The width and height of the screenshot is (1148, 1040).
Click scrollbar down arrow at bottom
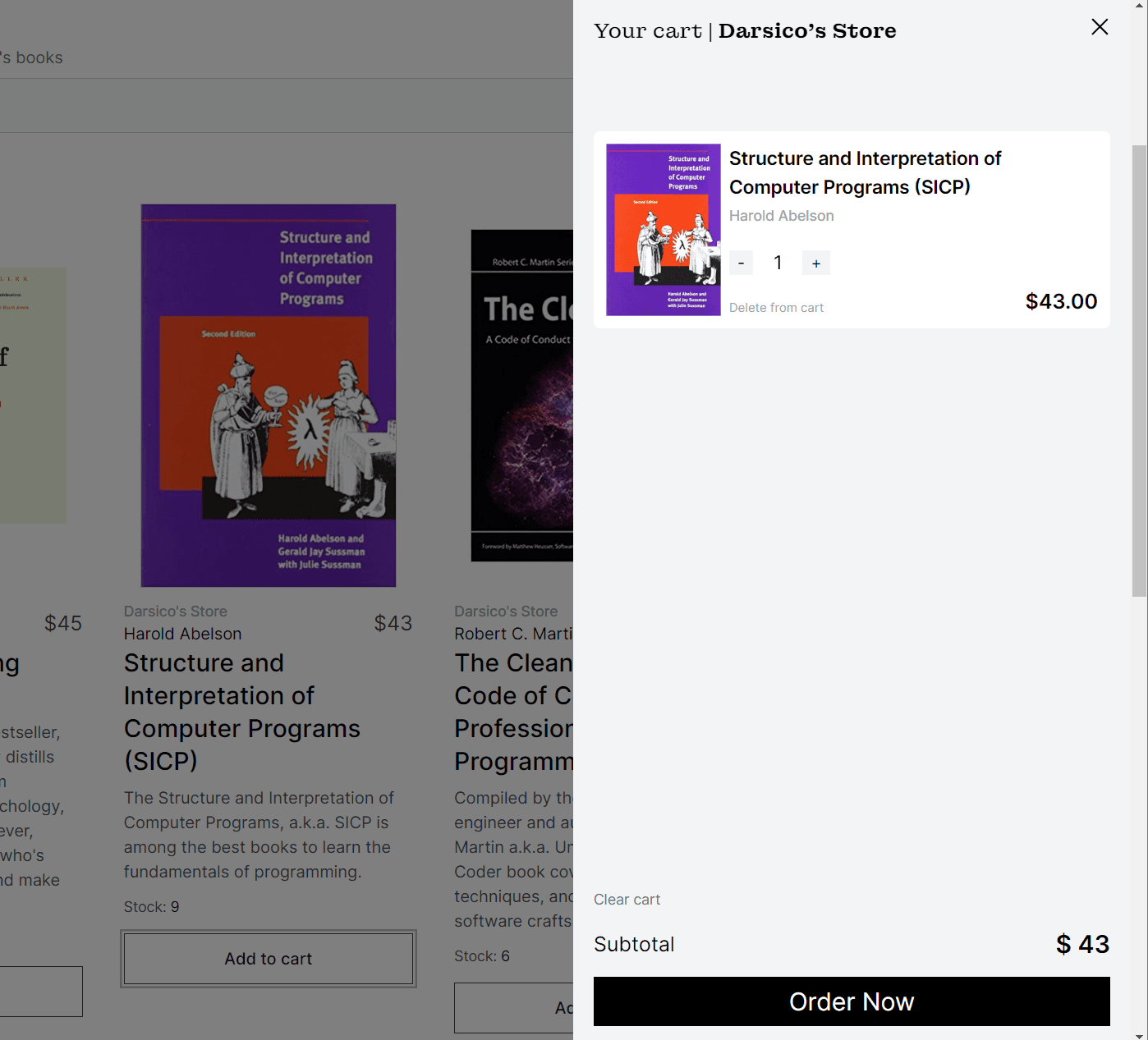tap(1139, 1034)
